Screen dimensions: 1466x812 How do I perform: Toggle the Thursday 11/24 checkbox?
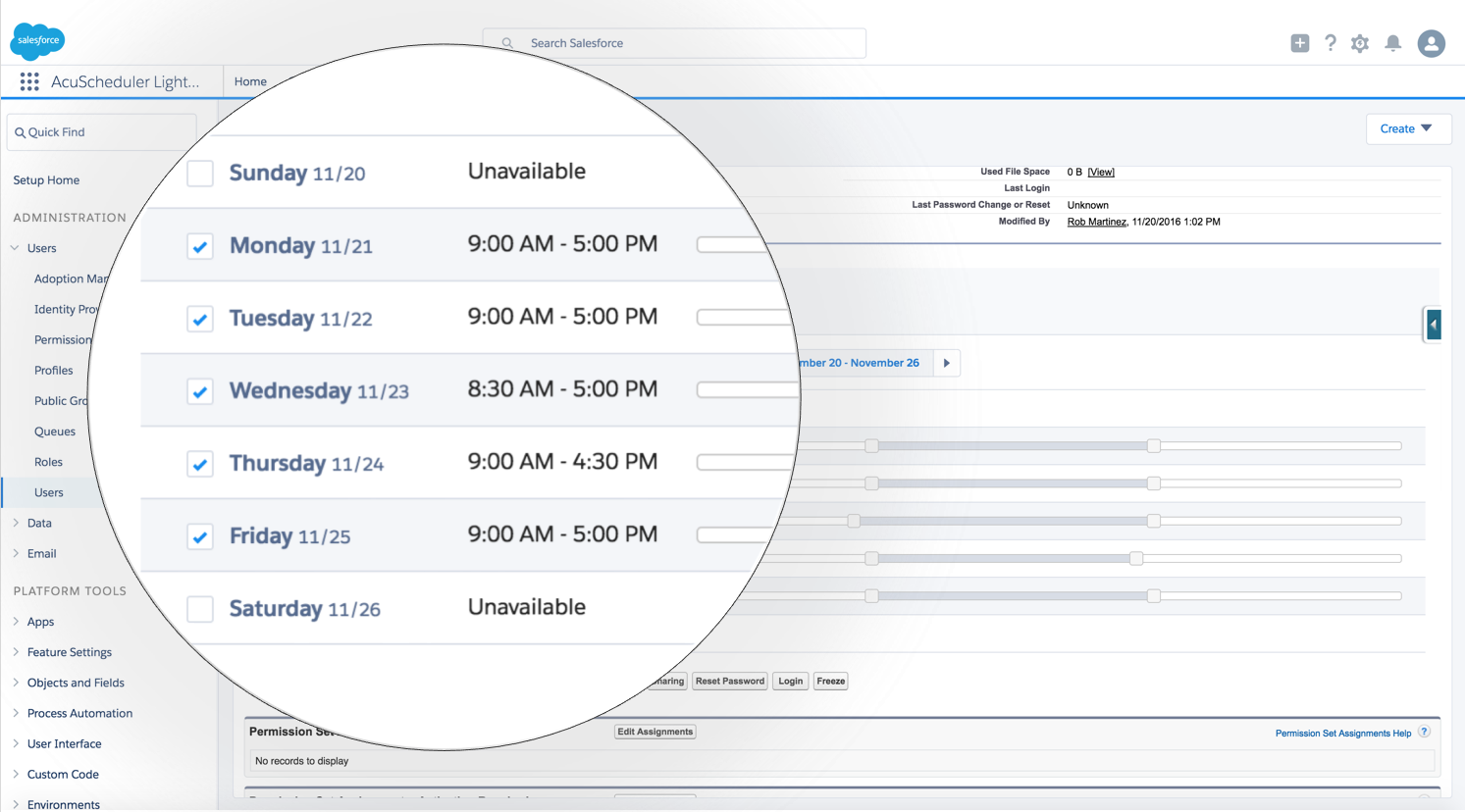point(200,464)
